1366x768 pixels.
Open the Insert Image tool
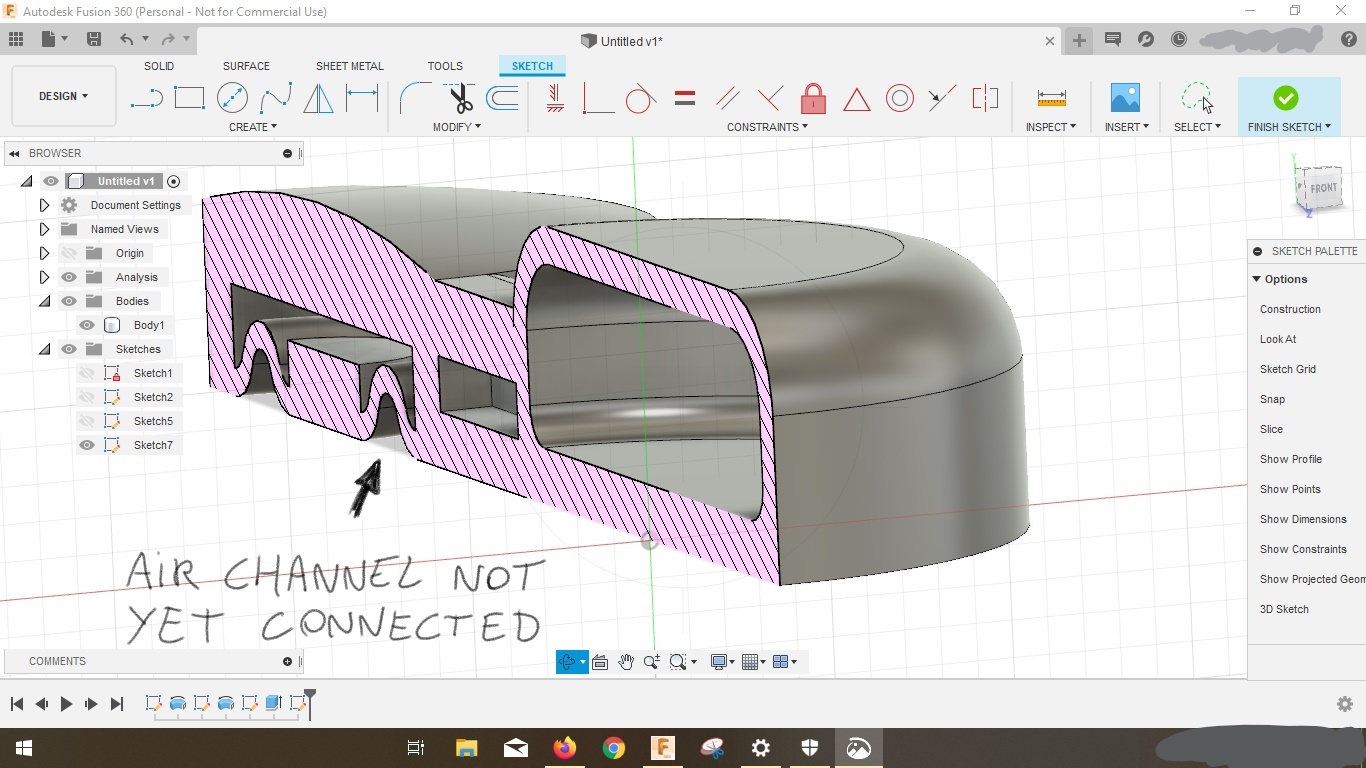tap(1125, 98)
